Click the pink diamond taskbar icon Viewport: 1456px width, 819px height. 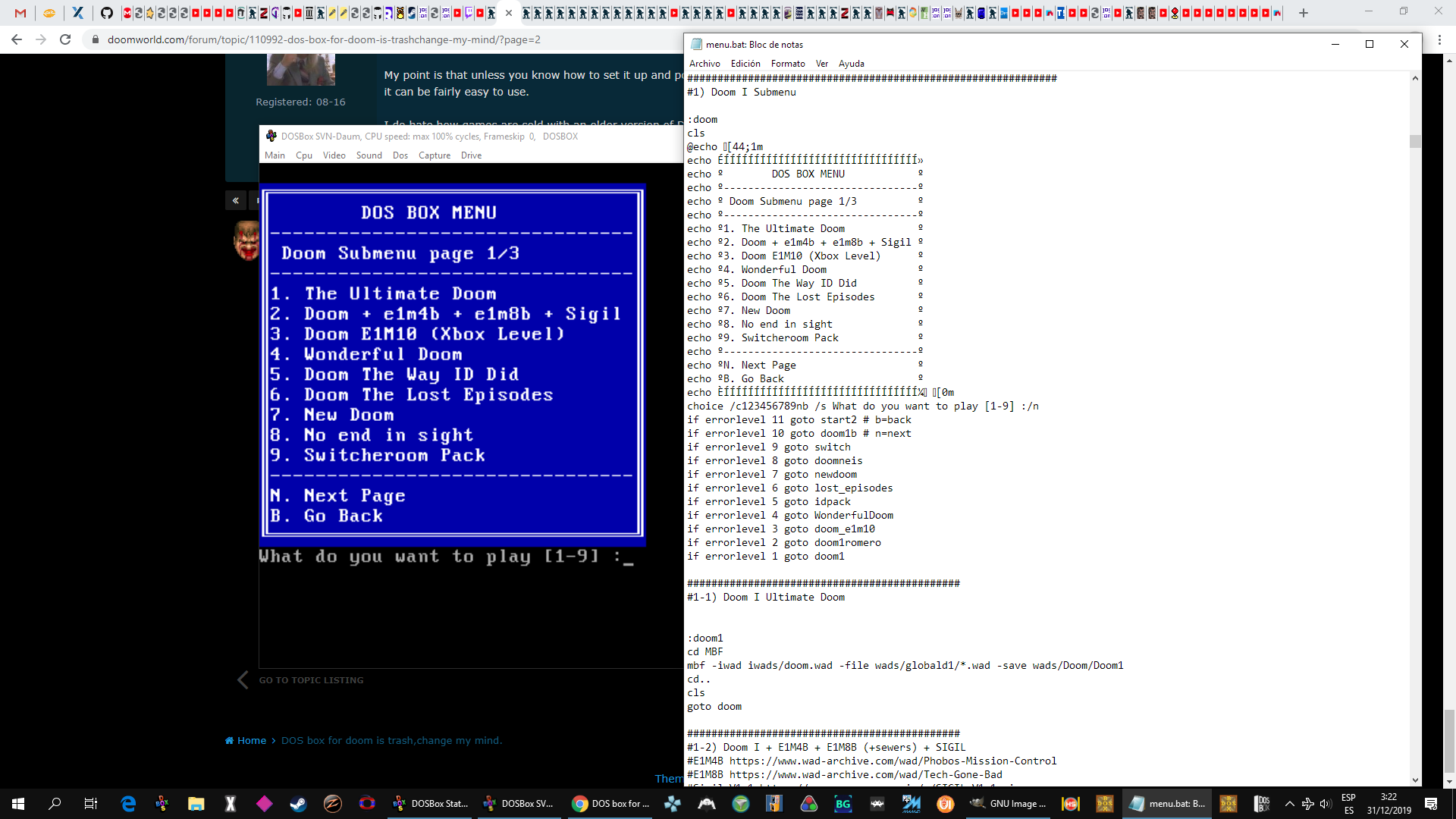(264, 804)
